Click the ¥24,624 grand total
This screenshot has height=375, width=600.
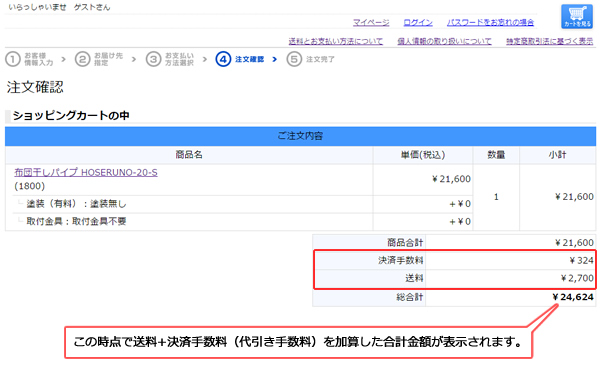[x=573, y=297]
